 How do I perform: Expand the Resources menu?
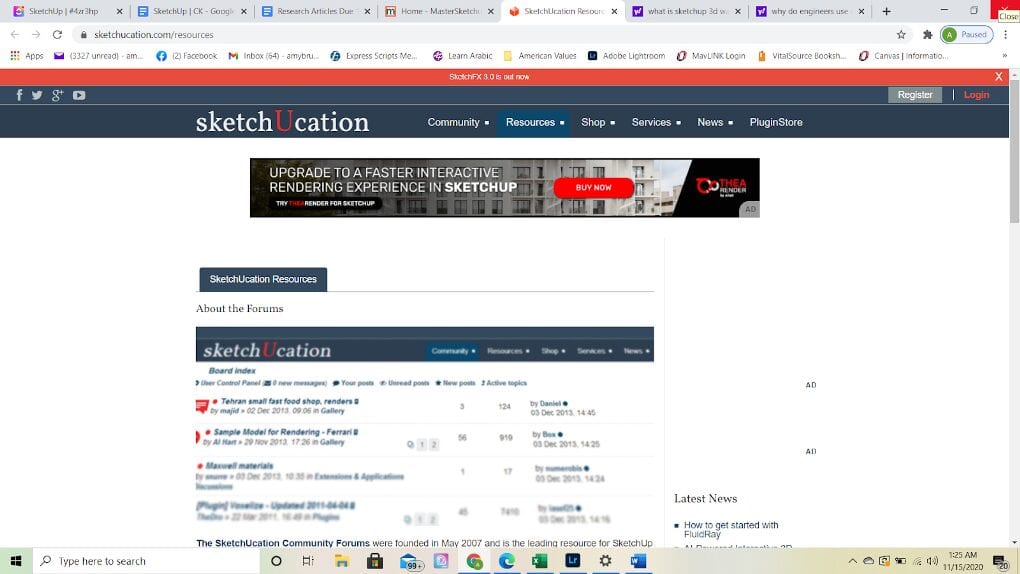tap(535, 122)
